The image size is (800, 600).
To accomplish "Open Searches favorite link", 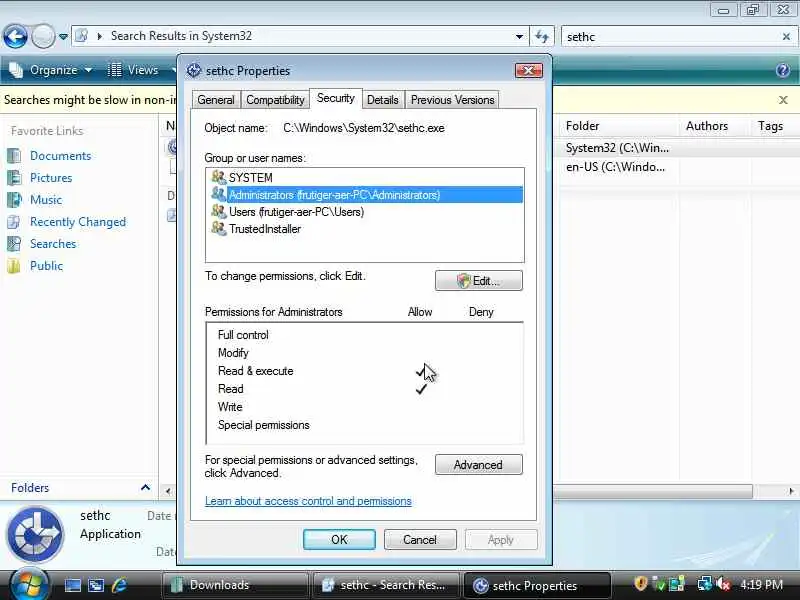I will point(53,244).
